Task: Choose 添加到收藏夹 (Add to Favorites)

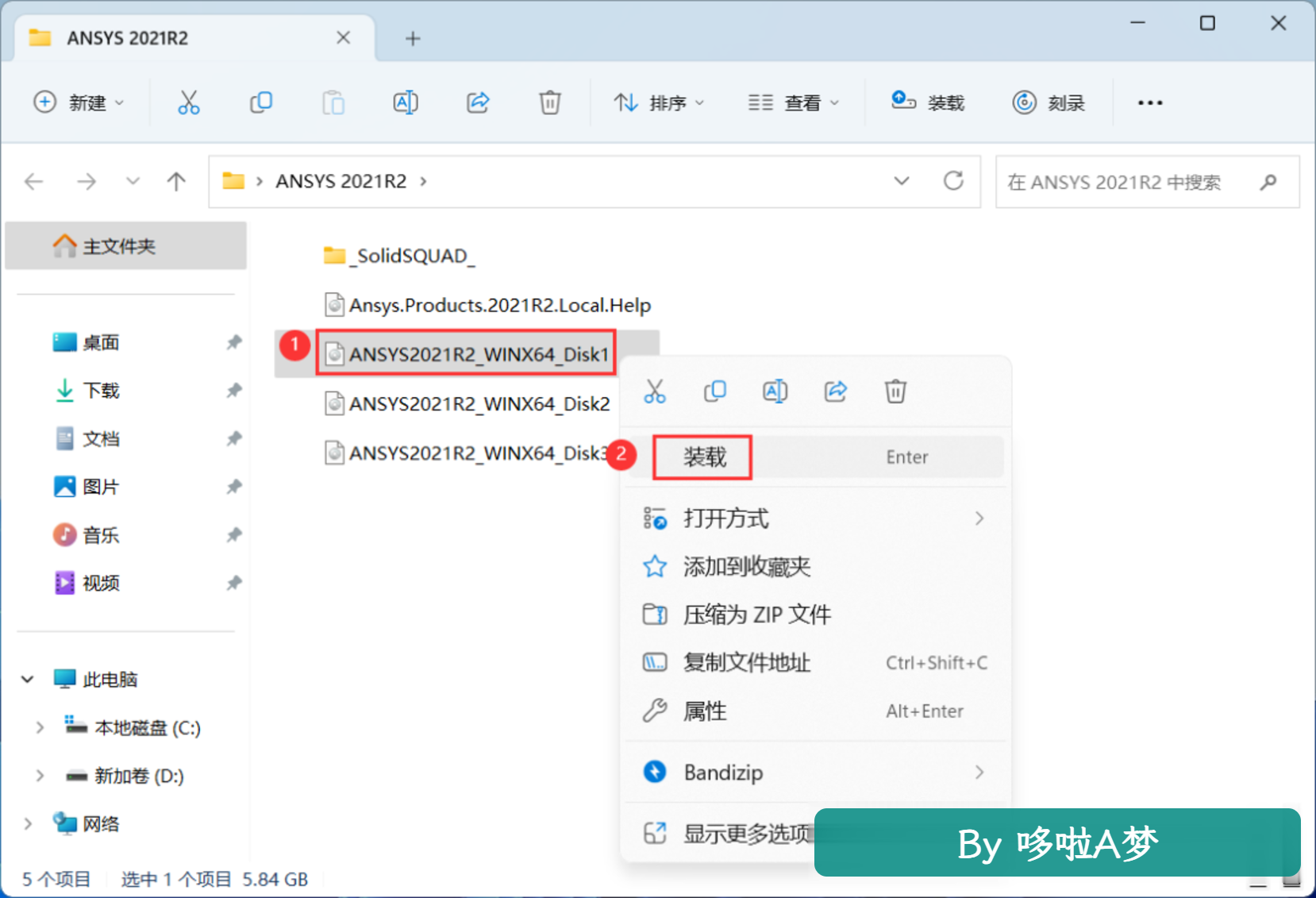Action: [815, 567]
